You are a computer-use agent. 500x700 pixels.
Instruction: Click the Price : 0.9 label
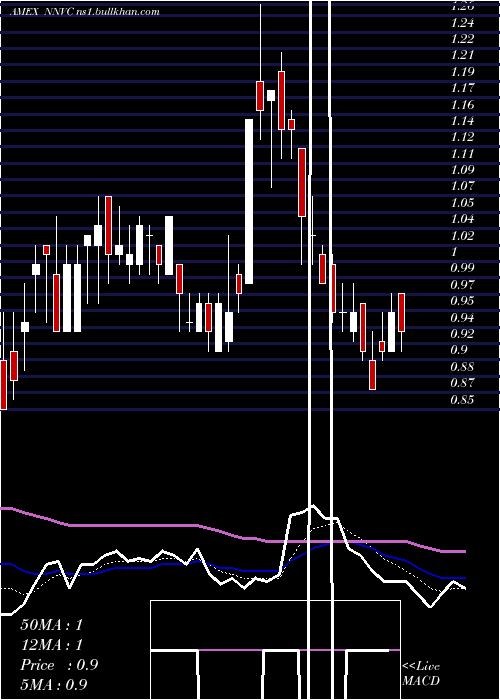(59, 665)
